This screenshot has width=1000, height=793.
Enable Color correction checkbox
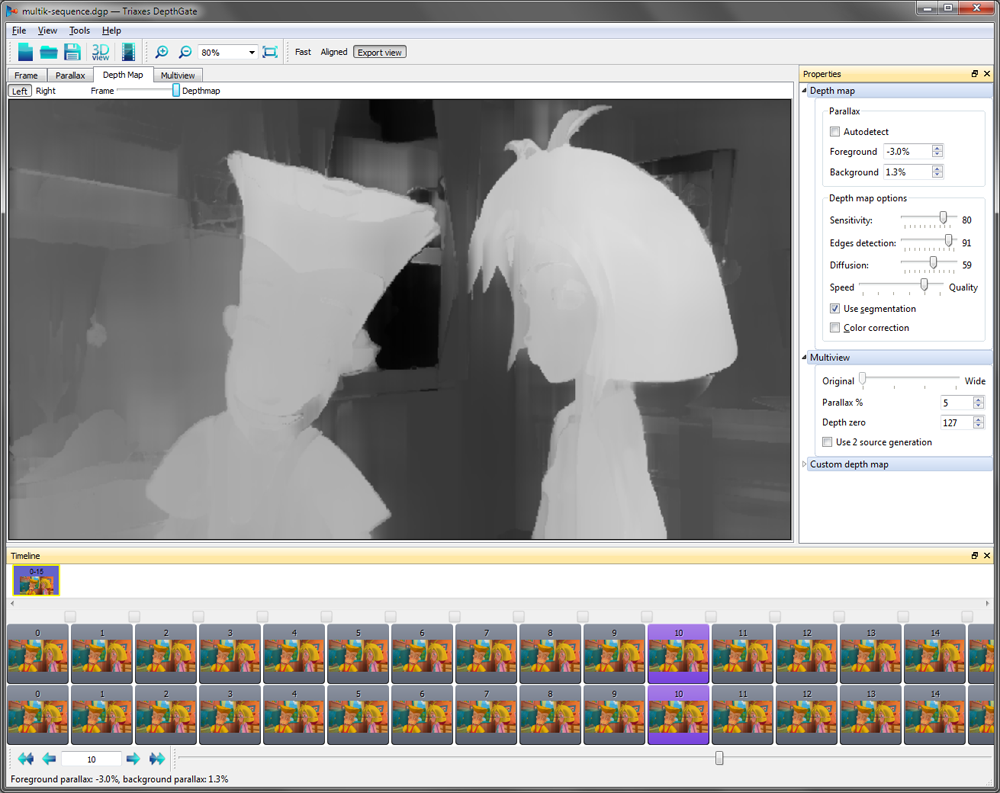[835, 327]
